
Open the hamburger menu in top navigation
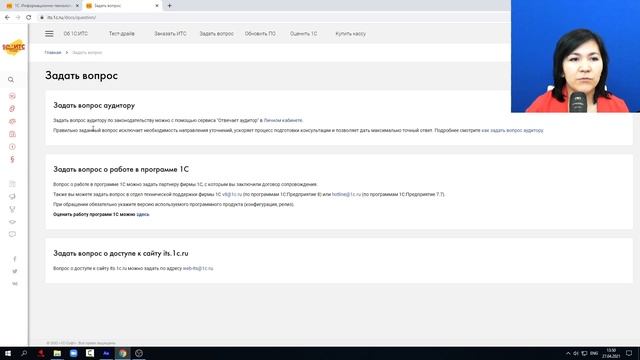click(49, 34)
